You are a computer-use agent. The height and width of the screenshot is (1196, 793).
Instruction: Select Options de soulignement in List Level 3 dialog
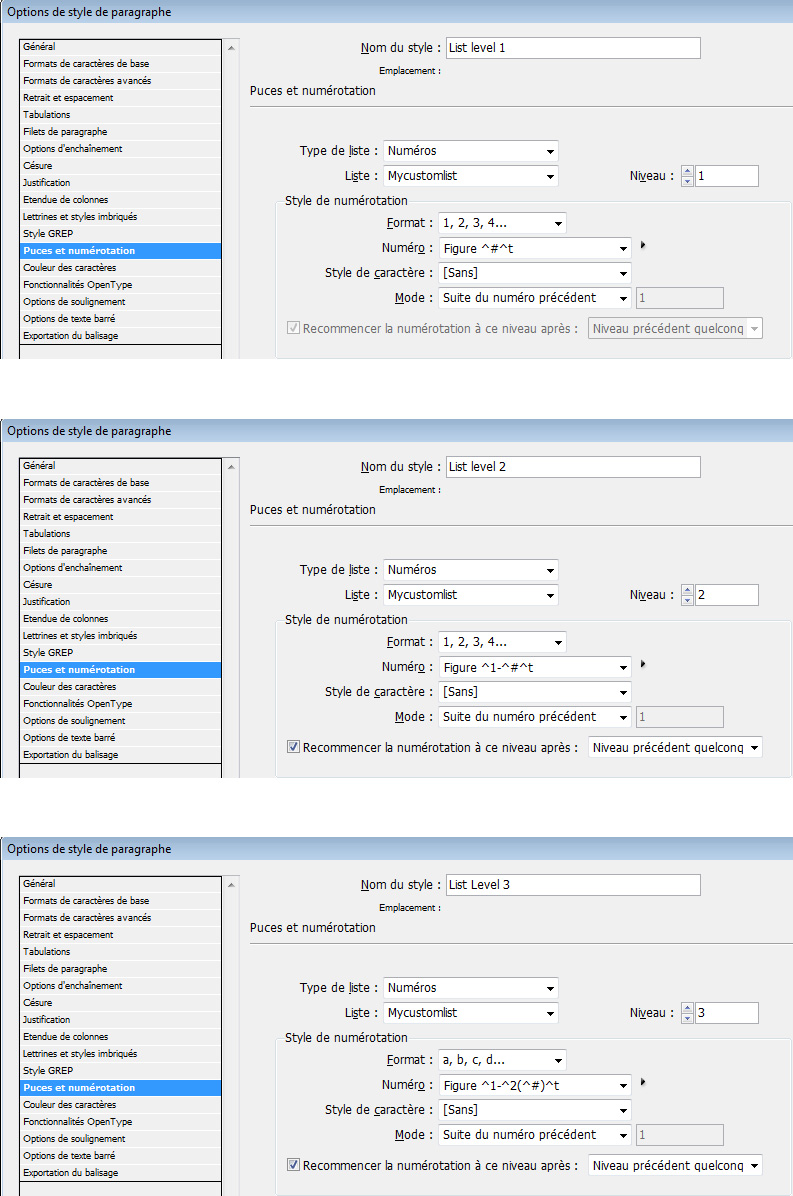[120, 1139]
